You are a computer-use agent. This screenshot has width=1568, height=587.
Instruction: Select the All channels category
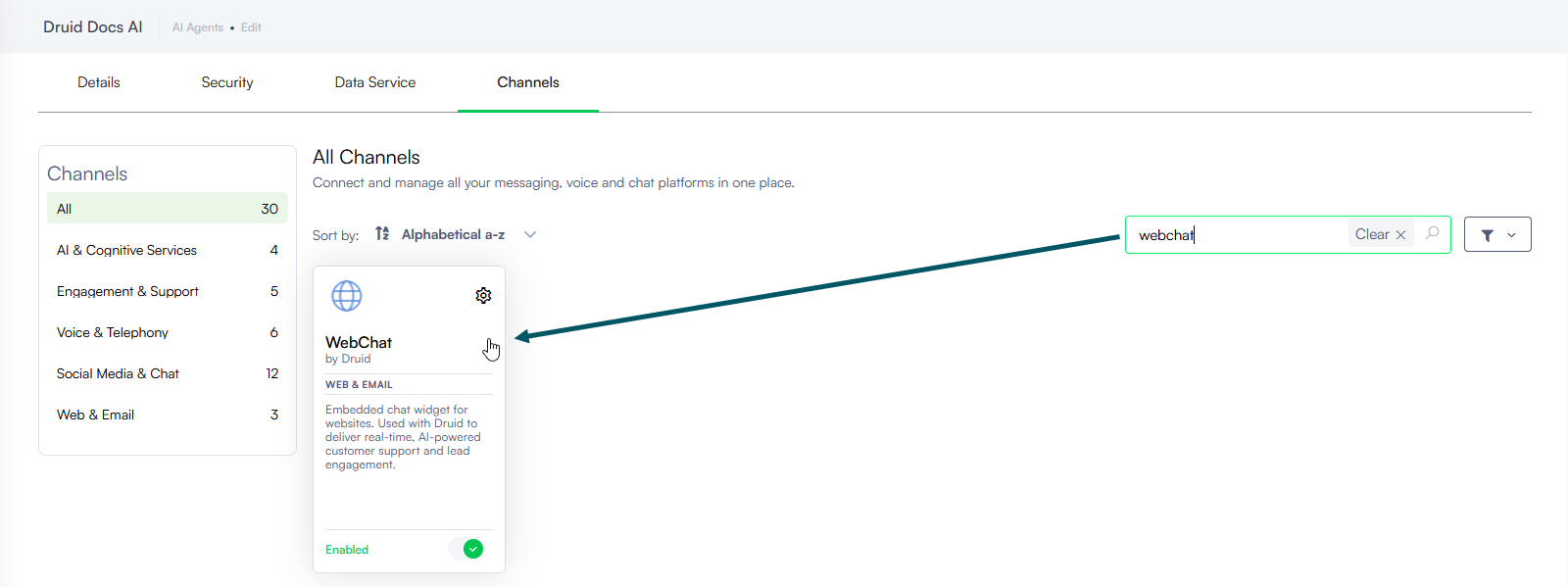point(167,209)
